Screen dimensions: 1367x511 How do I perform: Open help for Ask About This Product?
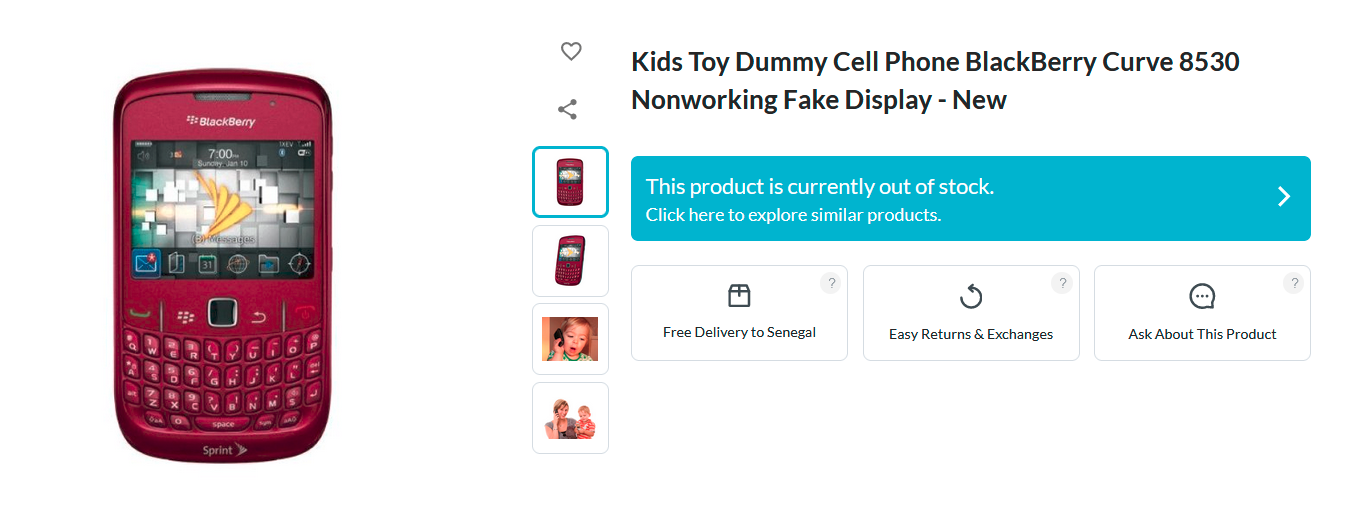tap(1294, 283)
